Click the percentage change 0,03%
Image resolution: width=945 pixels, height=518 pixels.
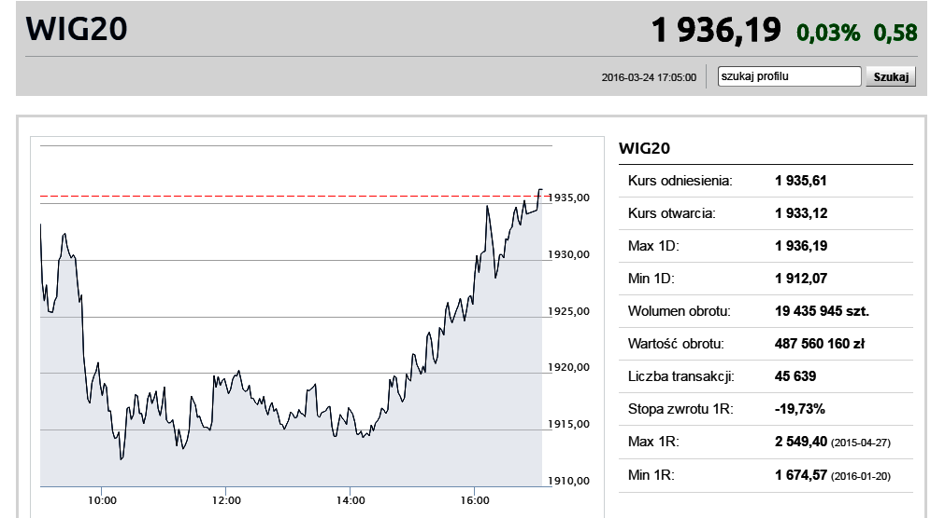pos(828,33)
